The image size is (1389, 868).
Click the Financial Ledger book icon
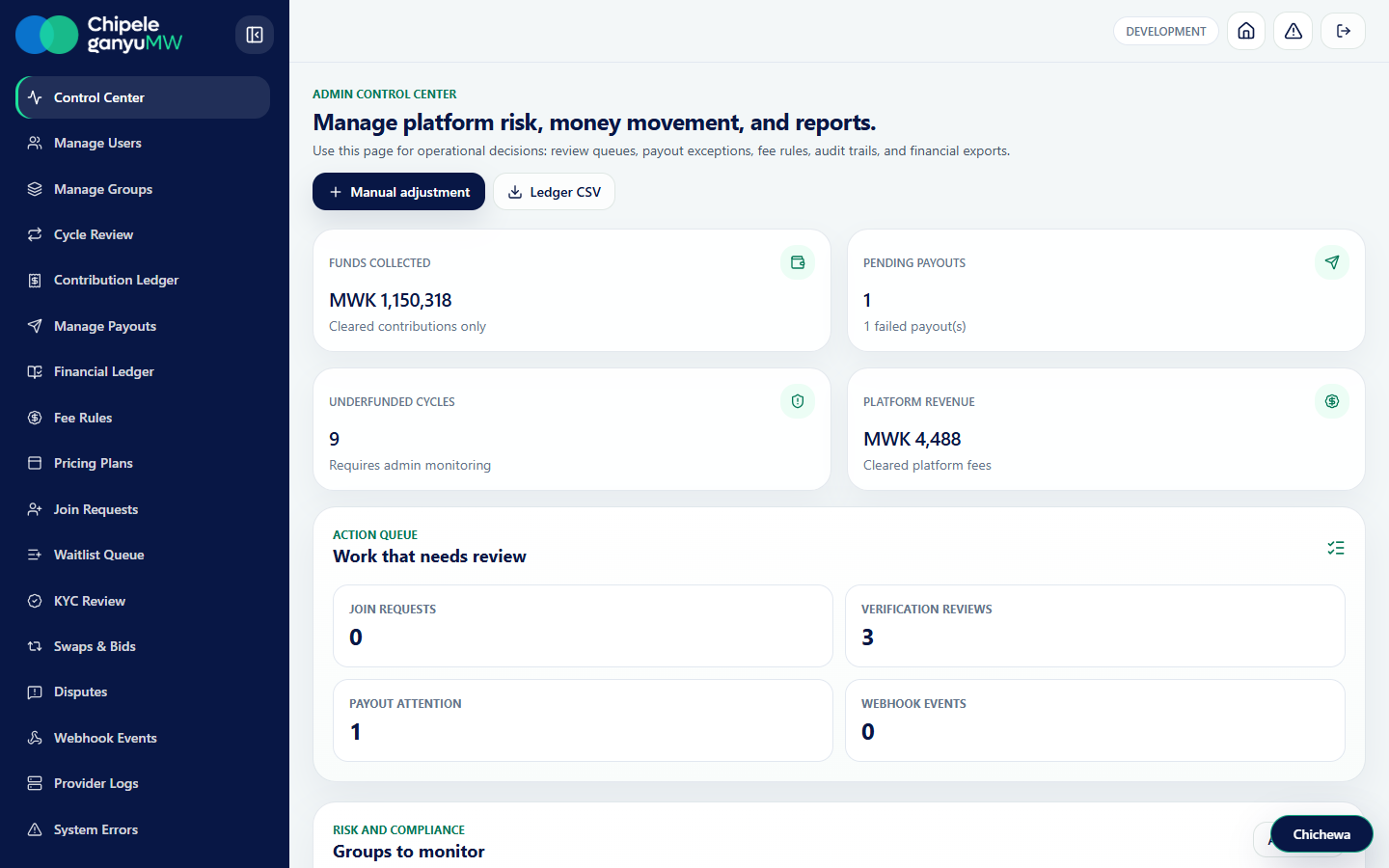pos(35,371)
